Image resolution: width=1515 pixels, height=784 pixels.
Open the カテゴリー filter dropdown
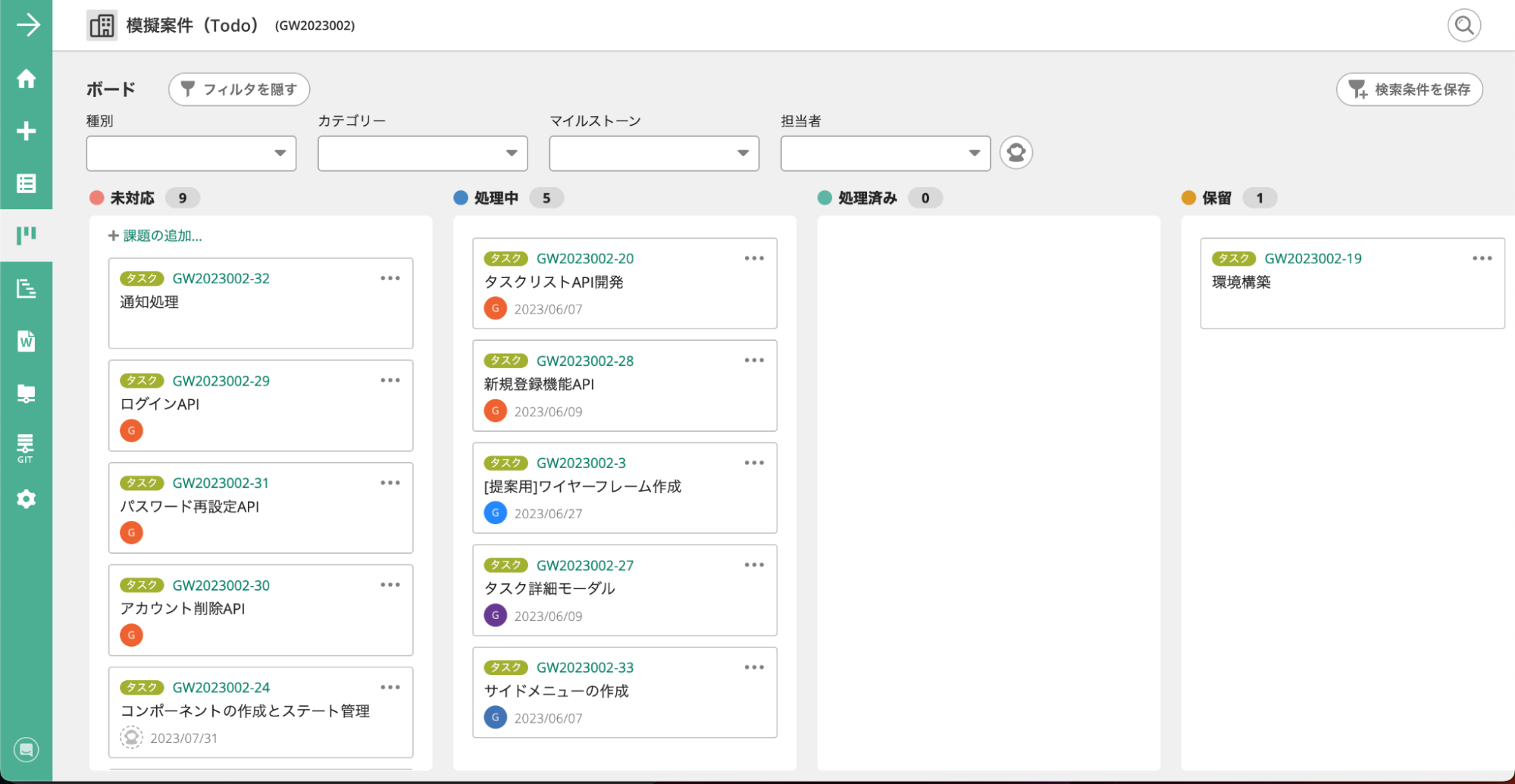(x=421, y=153)
